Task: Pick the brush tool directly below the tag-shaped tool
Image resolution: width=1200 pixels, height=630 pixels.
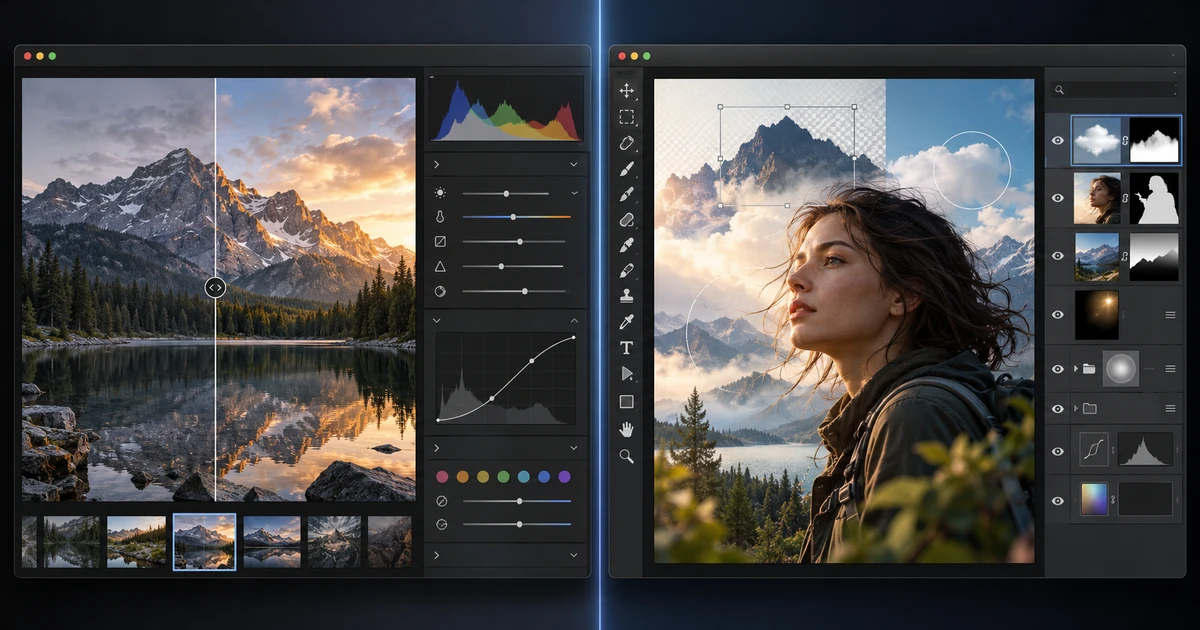Action: tap(627, 168)
